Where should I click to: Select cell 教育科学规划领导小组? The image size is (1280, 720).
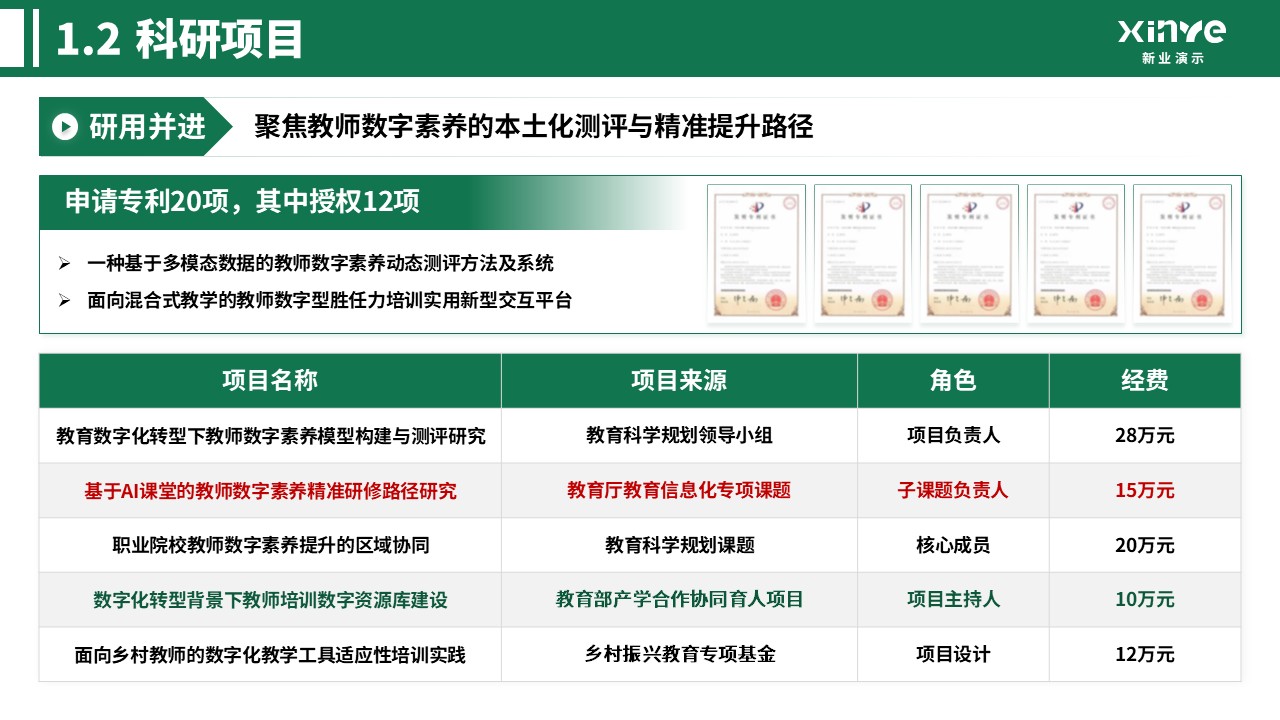(679, 436)
